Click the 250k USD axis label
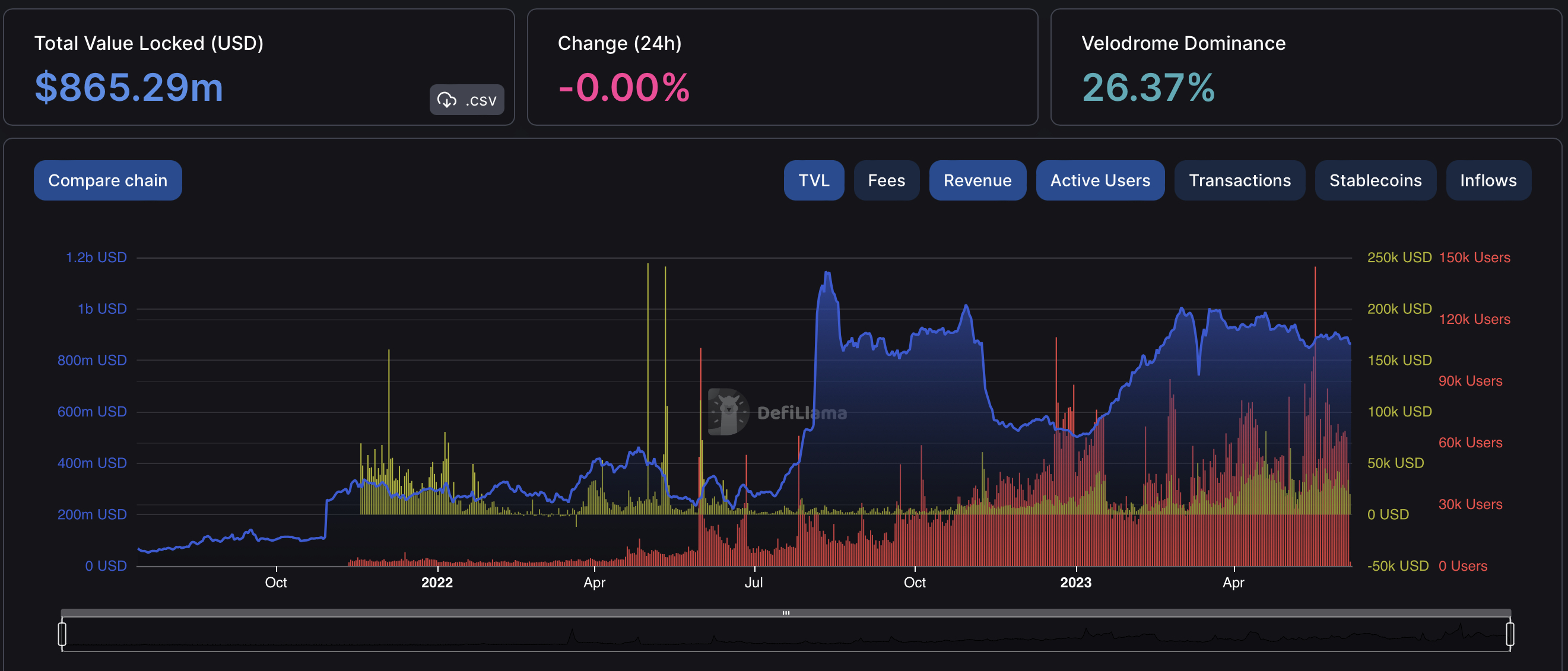Screen dimensions: 1568x671 point(1399,257)
